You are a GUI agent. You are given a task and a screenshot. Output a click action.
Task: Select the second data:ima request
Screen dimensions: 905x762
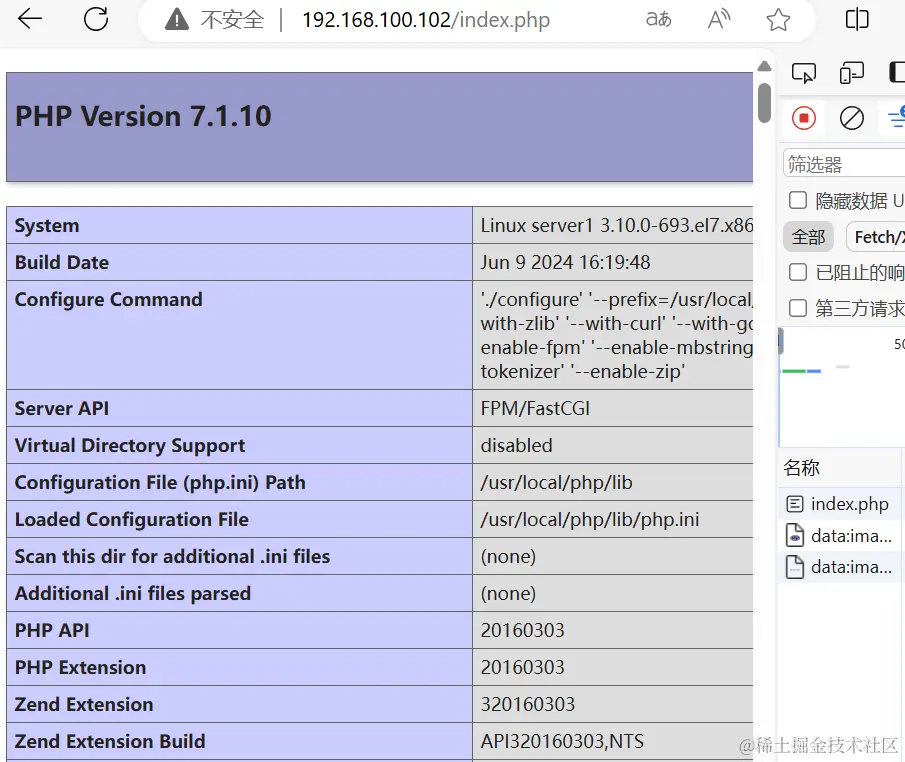pyautogui.click(x=841, y=567)
